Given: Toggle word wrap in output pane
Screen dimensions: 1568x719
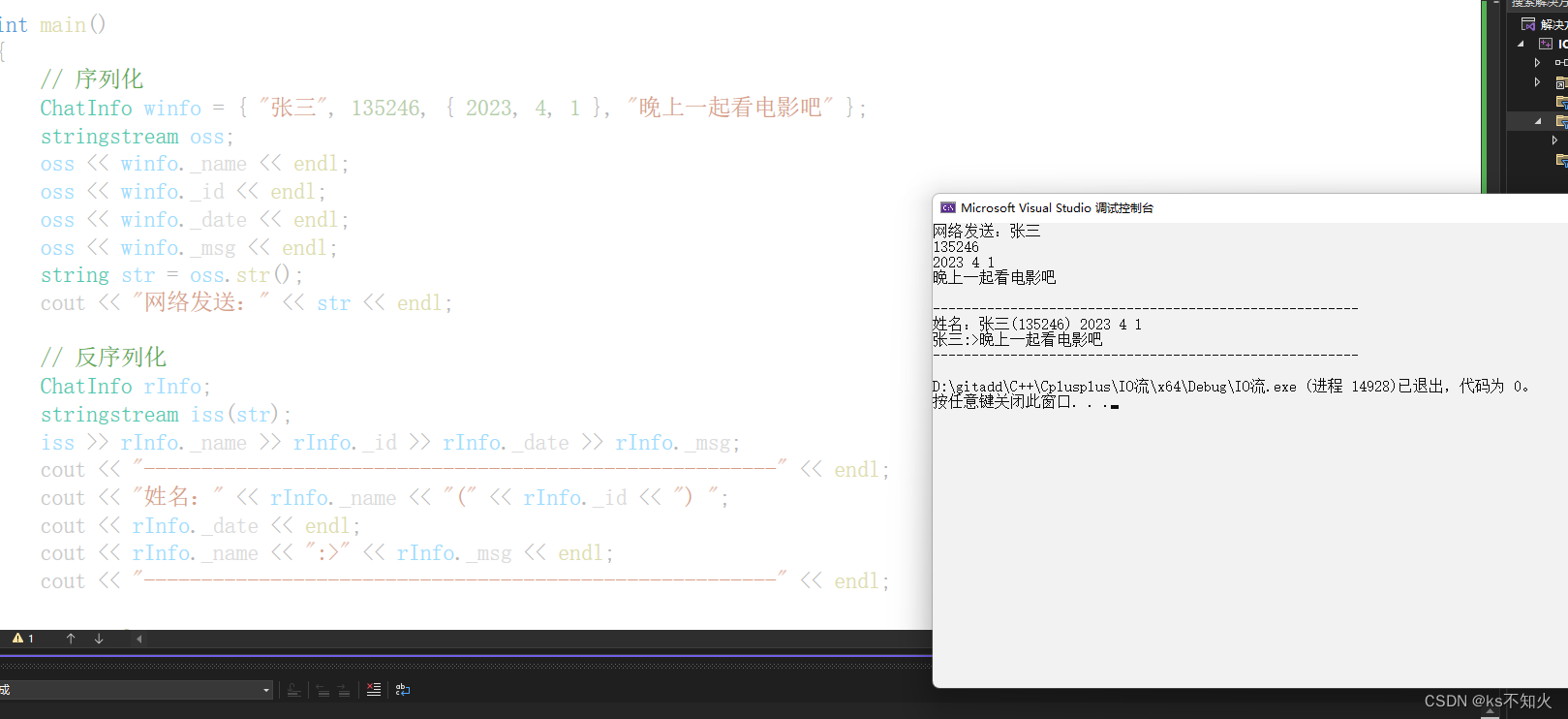Looking at the screenshot, I should click(403, 690).
